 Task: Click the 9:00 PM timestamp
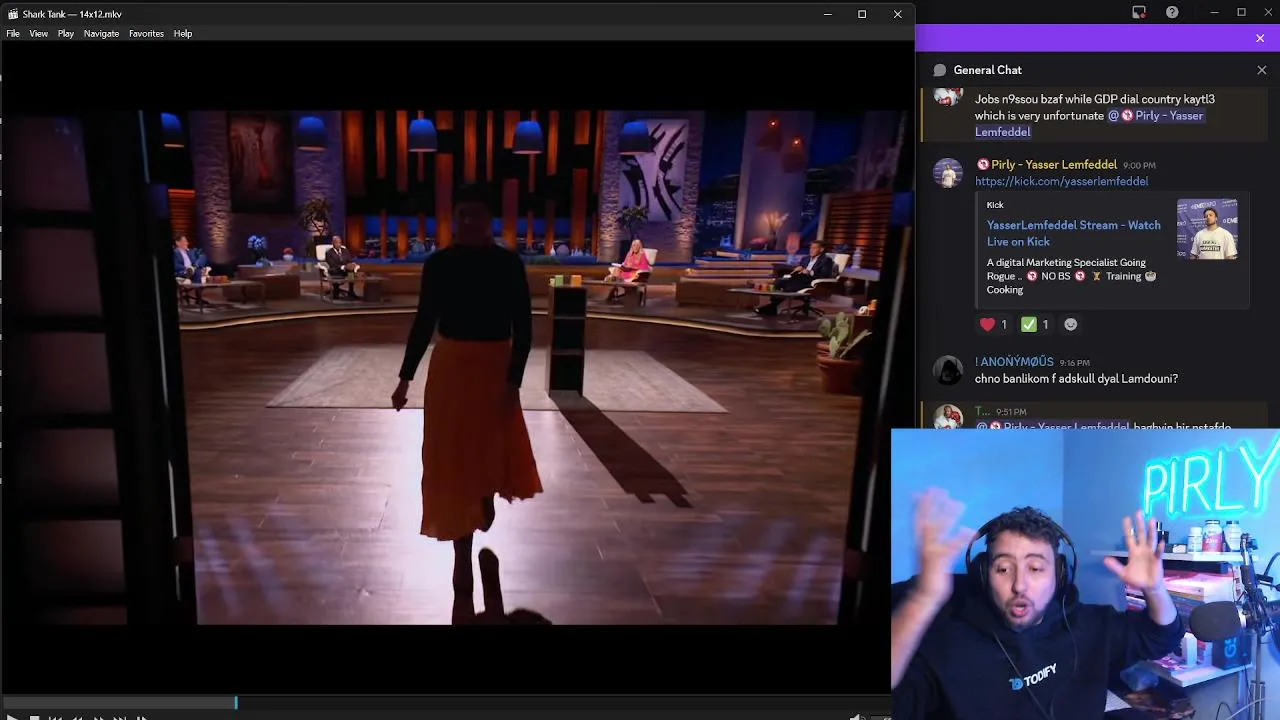1139,166
